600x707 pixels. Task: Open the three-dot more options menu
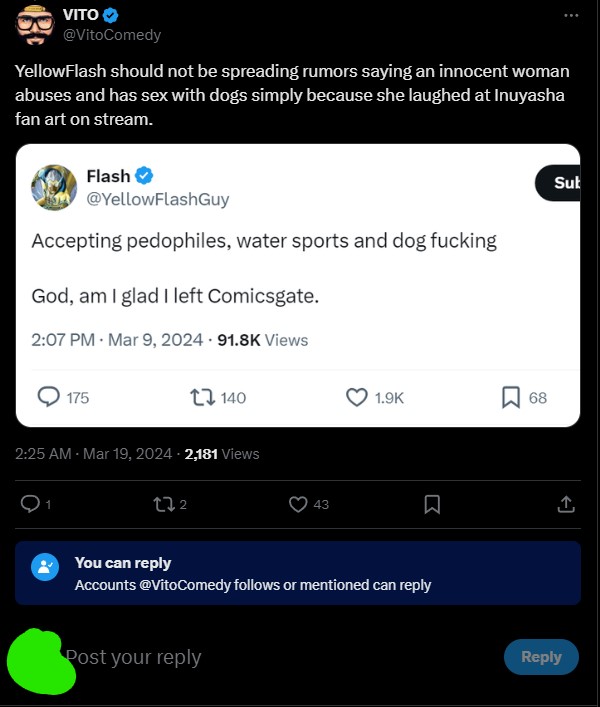tap(571, 15)
